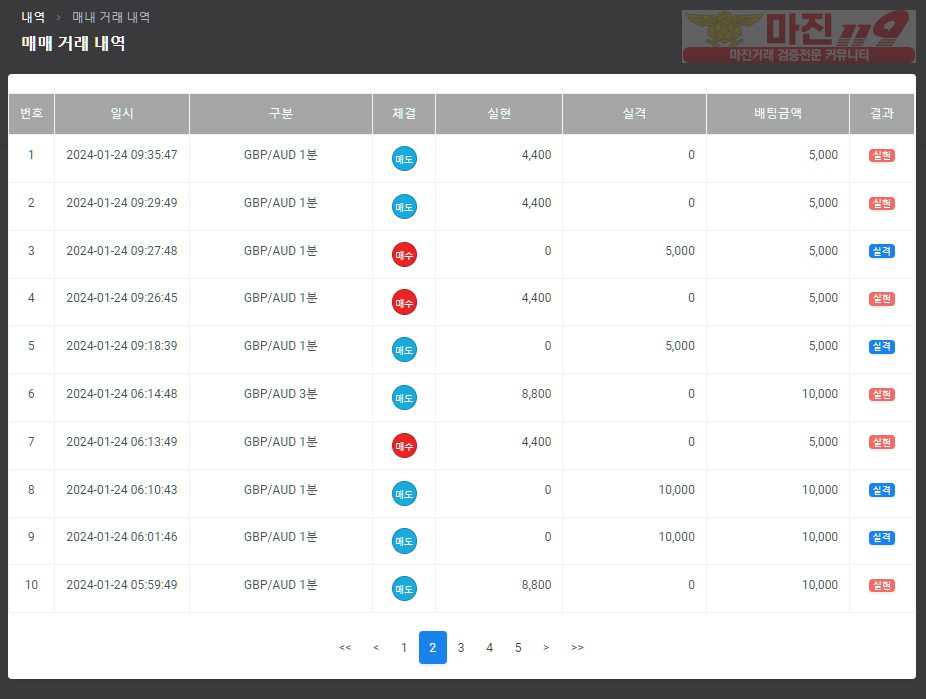Click the 실현 result tag in row 7
Viewport: 926px width, 699px height.
pos(882,442)
